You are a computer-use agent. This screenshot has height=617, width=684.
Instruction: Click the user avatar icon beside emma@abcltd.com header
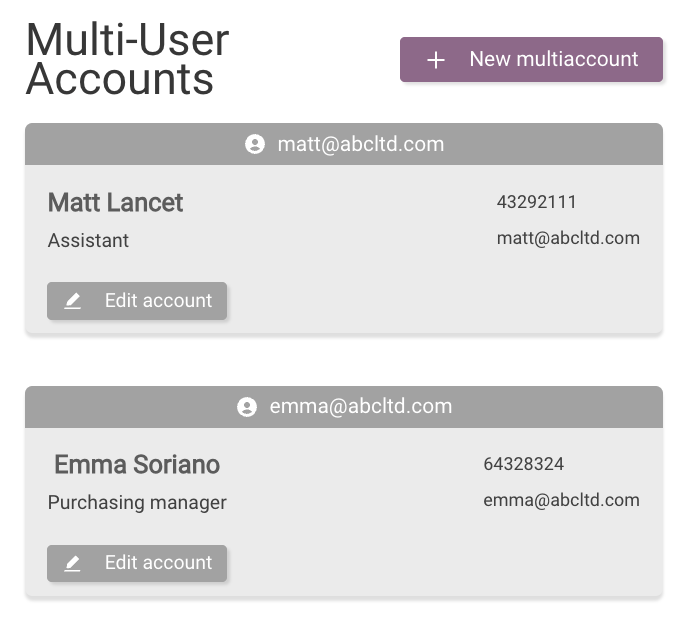coord(247,407)
